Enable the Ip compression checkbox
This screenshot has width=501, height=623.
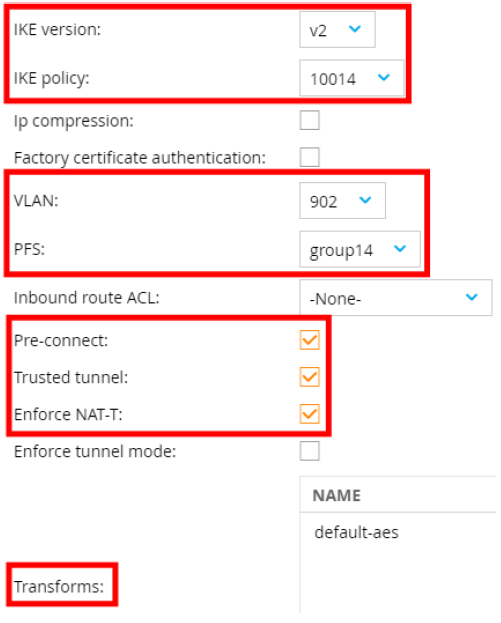coord(309,120)
